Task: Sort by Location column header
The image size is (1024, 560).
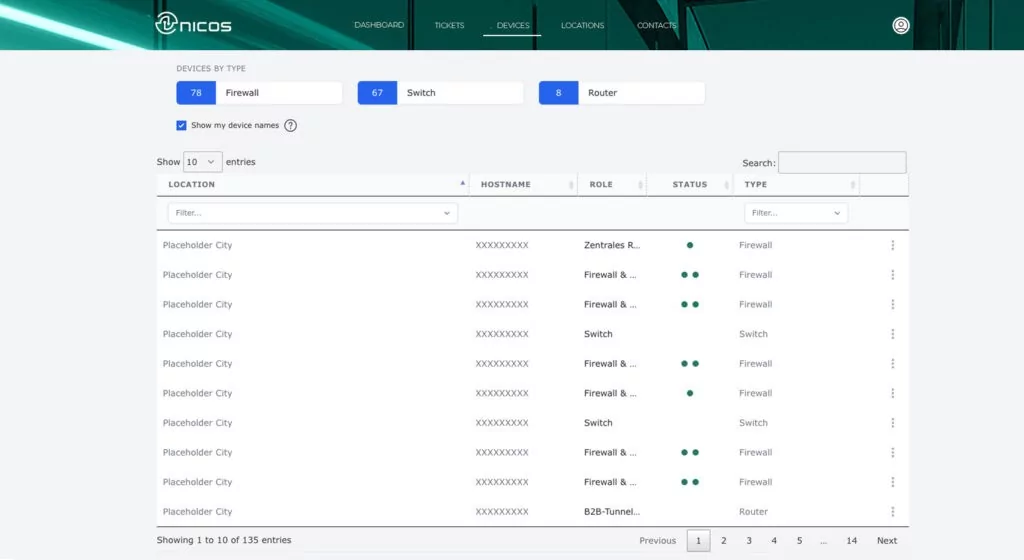Action: tap(313, 185)
